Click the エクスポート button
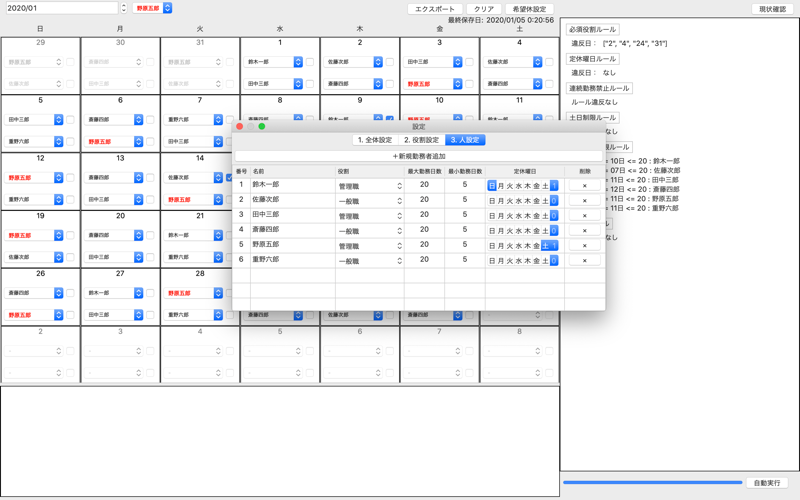The image size is (800, 500). pos(435,9)
